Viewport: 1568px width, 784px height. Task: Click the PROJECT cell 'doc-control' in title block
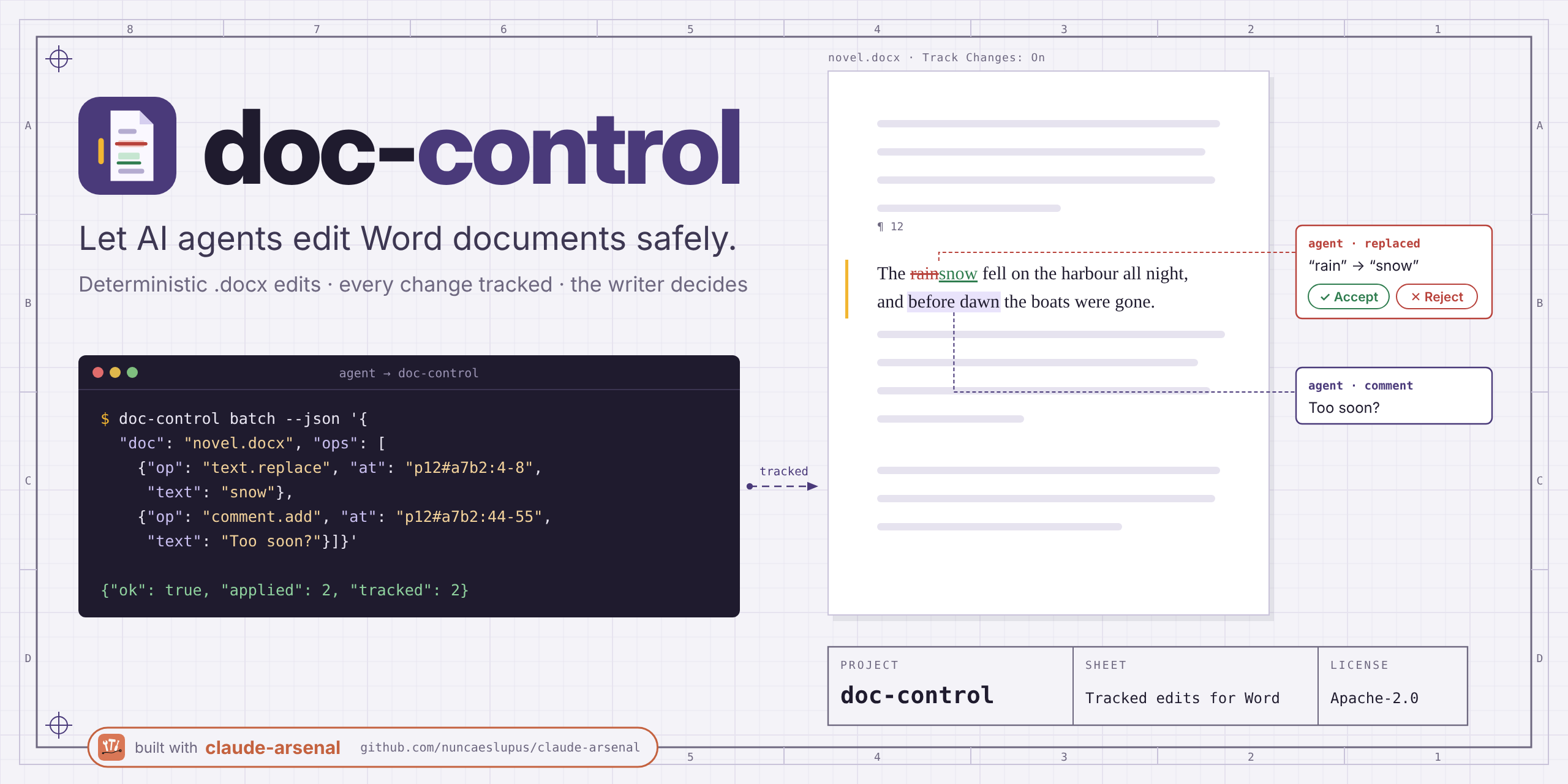917,695
